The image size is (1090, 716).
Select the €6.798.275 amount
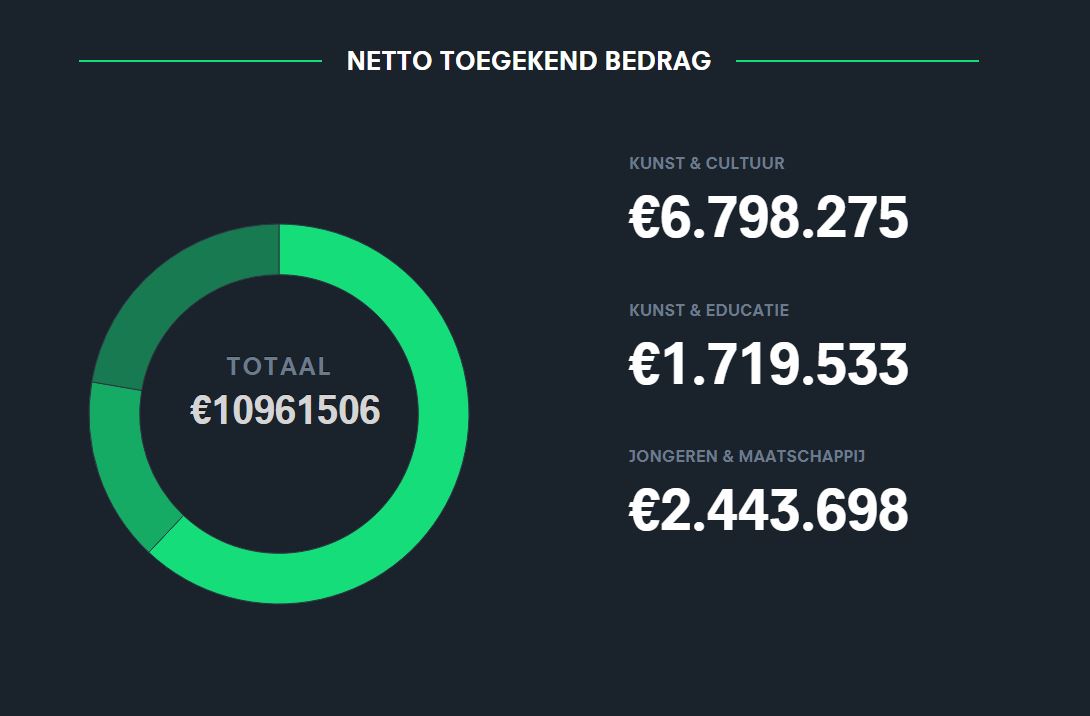pyautogui.click(x=768, y=218)
